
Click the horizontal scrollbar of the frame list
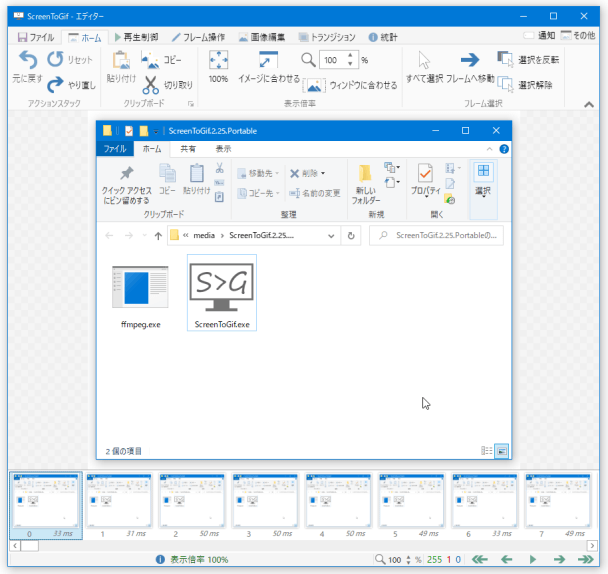click(300, 545)
